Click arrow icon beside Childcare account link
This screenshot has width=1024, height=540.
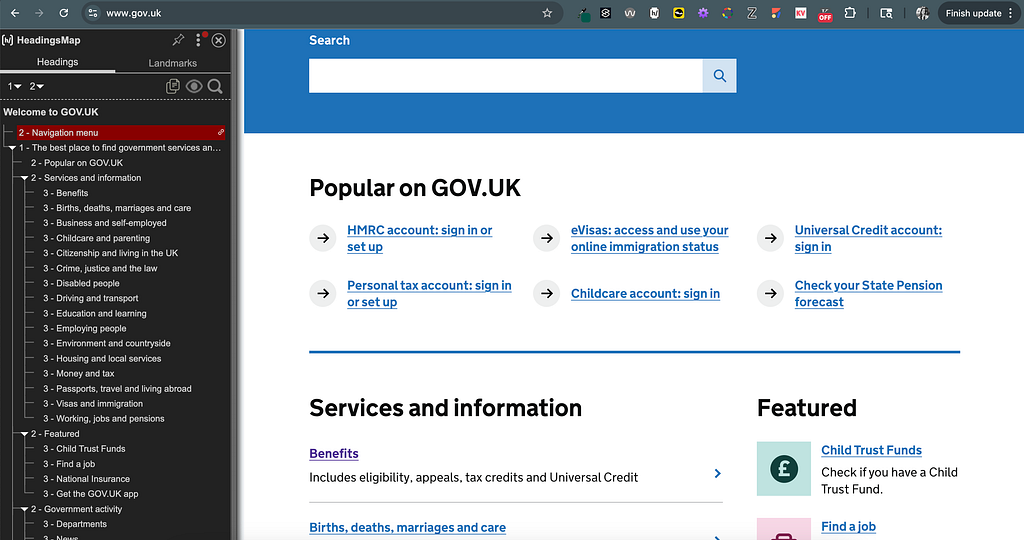coord(547,294)
